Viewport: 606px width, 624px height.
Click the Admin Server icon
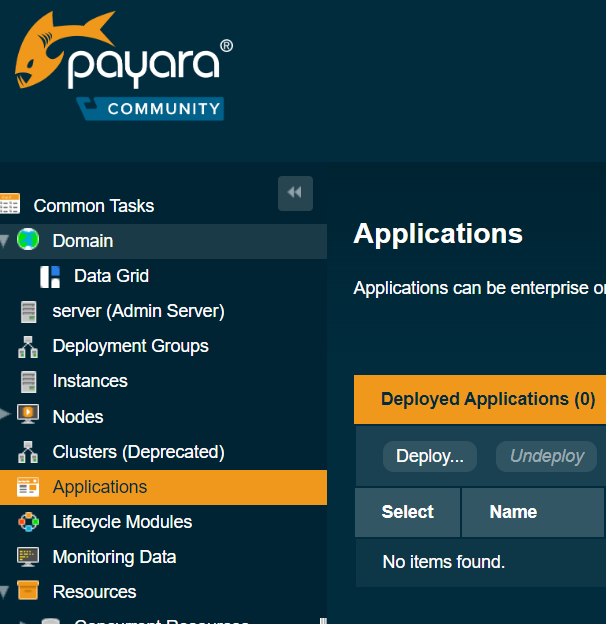[29, 311]
